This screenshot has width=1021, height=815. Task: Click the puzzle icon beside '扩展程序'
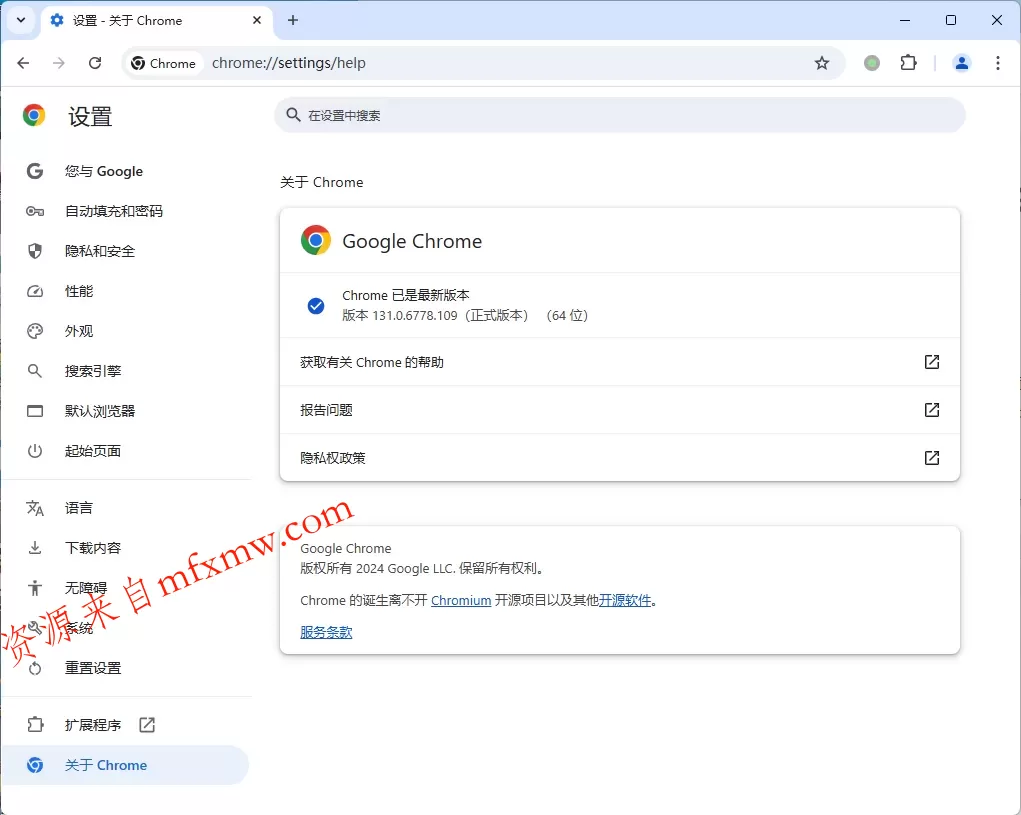click(35, 725)
